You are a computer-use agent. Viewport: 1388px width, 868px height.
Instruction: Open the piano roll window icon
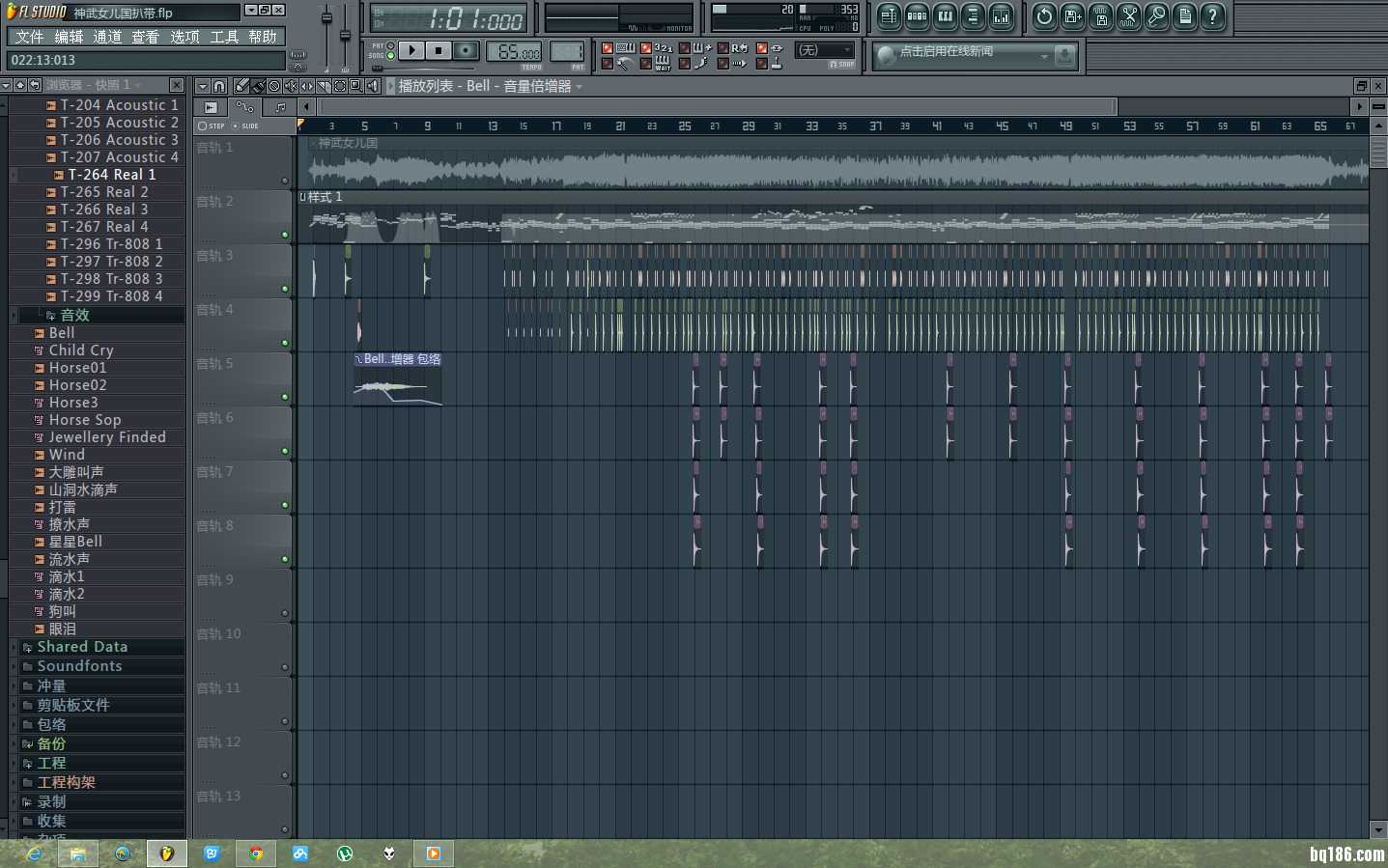(x=946, y=16)
